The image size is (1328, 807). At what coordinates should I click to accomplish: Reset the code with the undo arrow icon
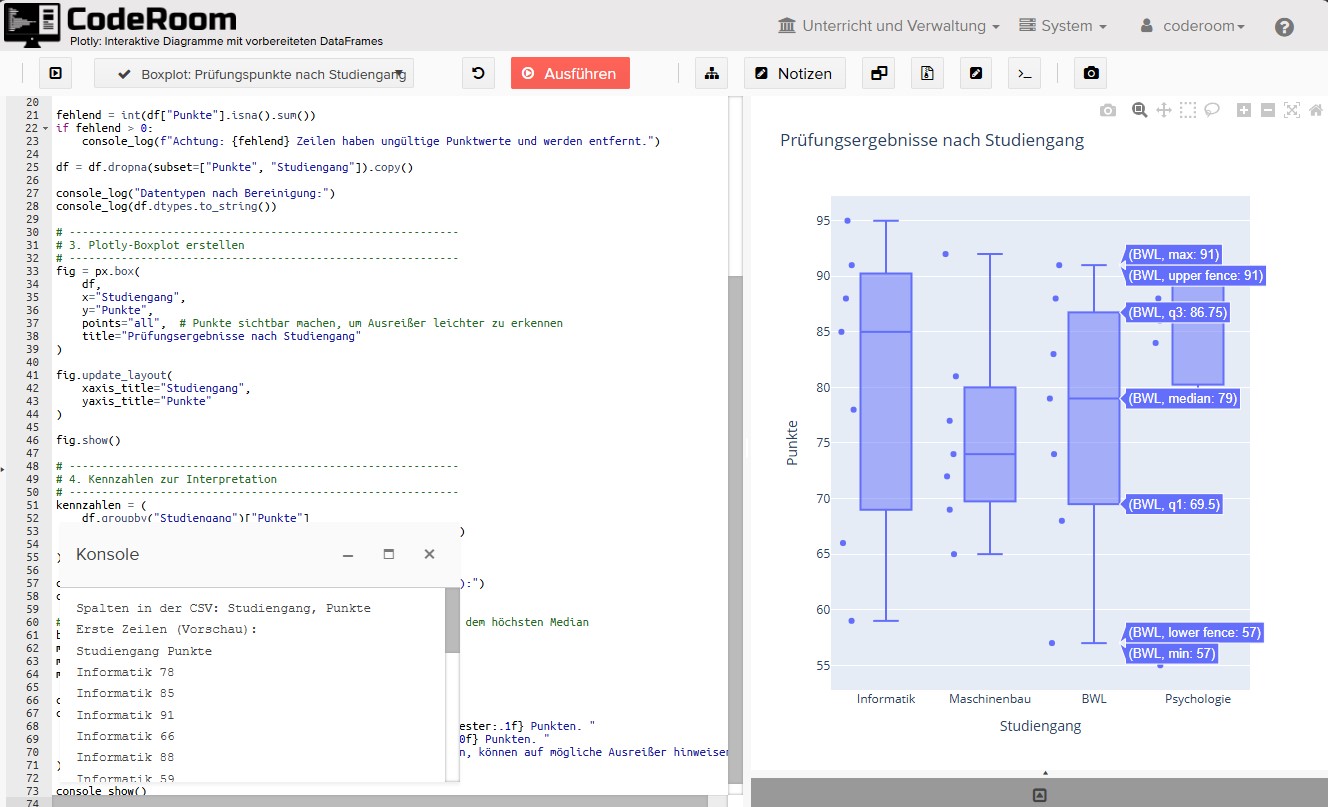click(x=478, y=73)
